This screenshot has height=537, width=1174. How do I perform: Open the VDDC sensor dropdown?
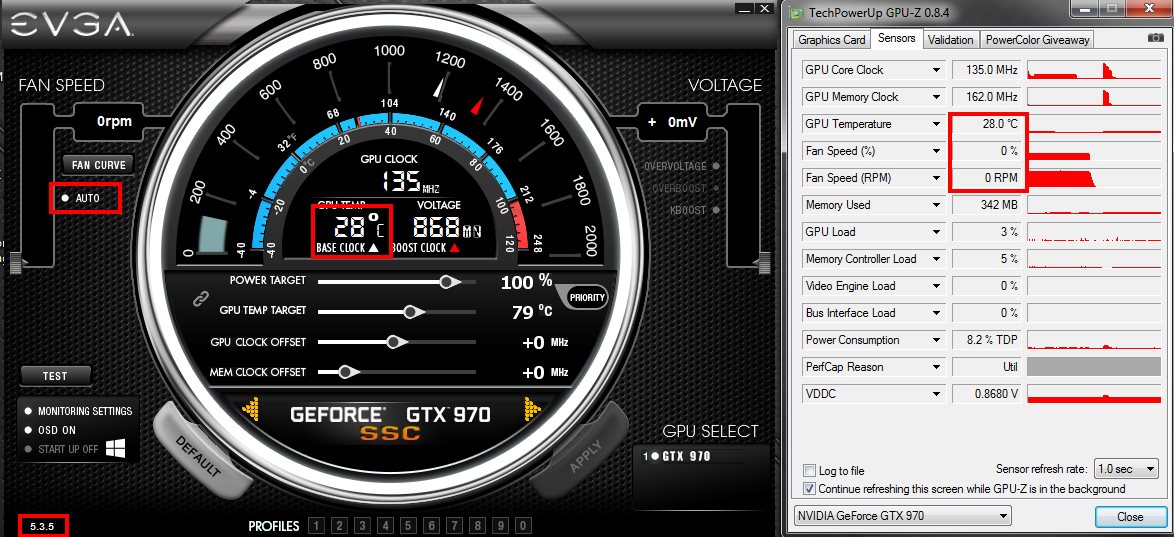tap(936, 394)
